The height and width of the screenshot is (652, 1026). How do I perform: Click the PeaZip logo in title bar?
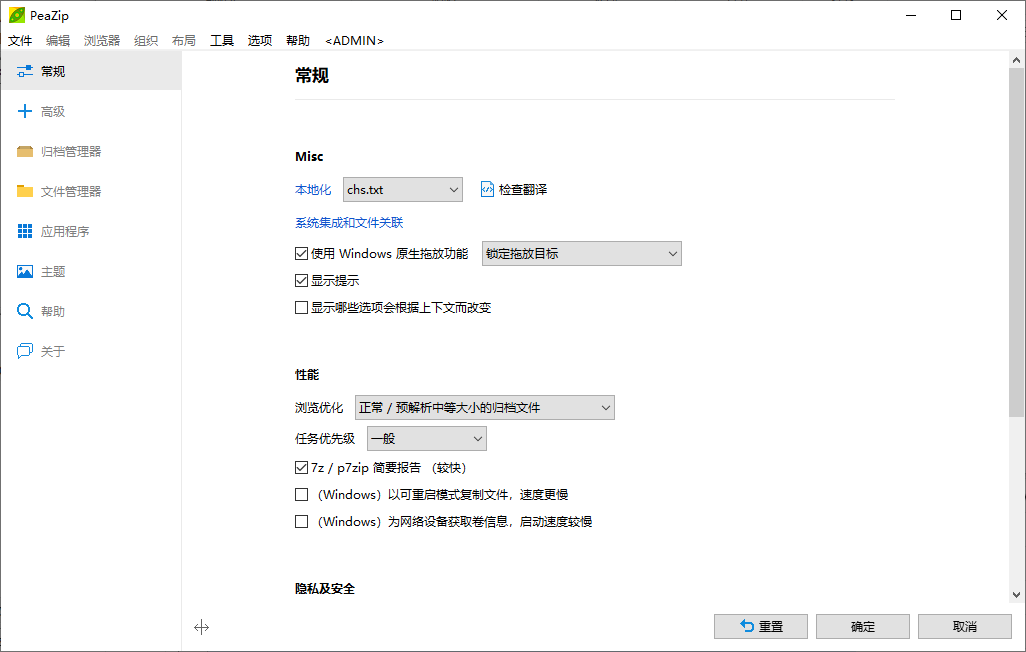(16, 15)
